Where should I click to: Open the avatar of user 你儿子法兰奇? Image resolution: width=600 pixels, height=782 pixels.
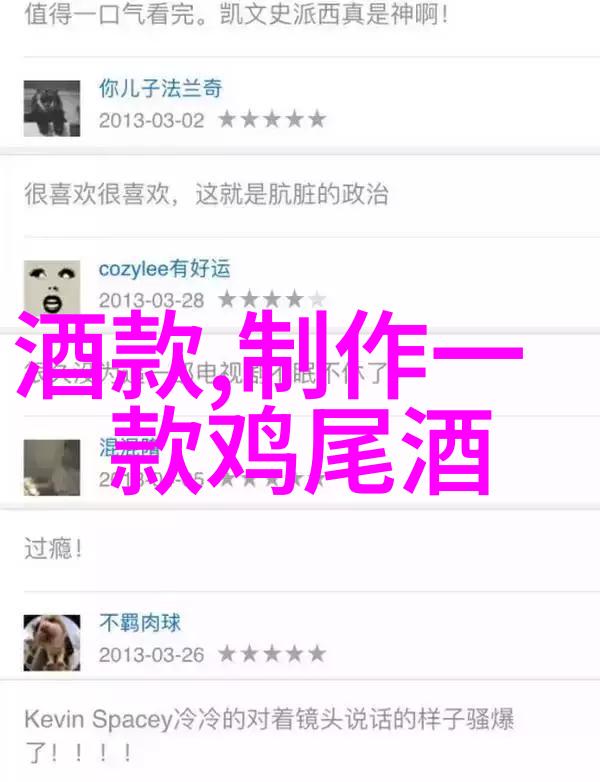52,108
